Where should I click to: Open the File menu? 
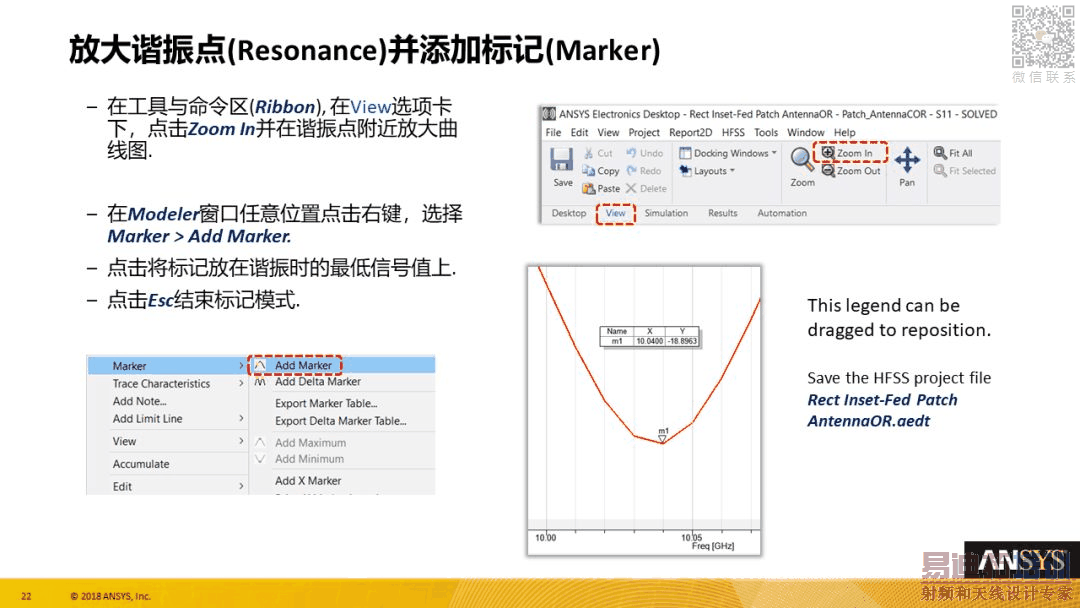tap(553, 132)
